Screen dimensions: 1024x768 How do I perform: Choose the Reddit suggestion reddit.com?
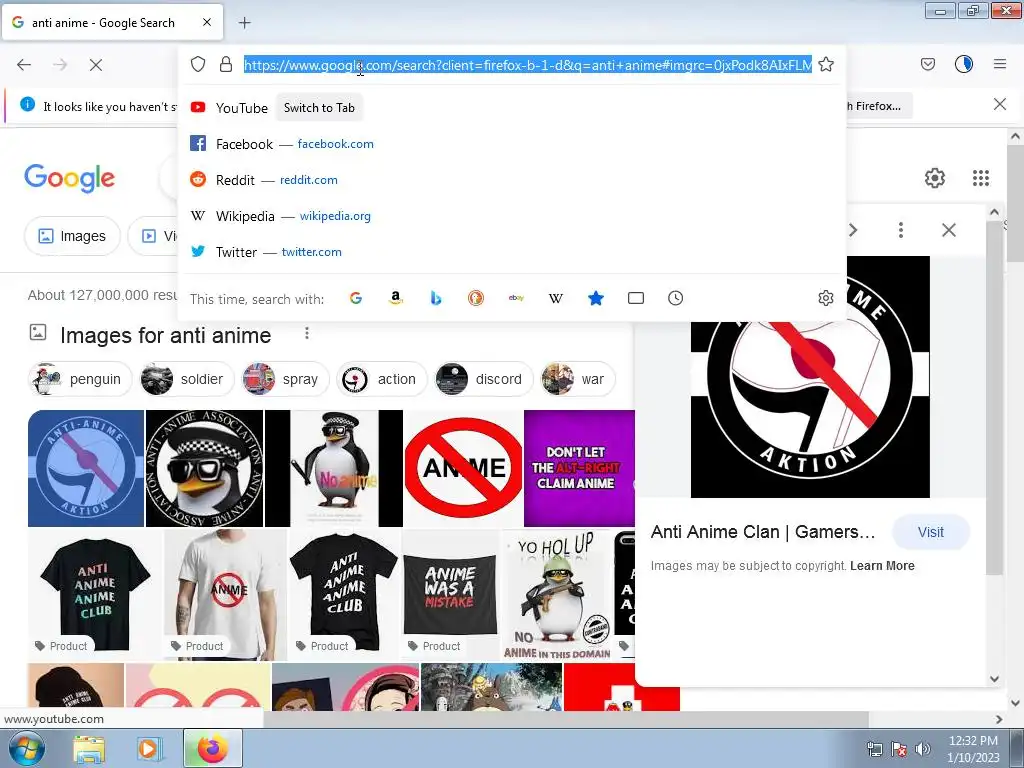(x=511, y=180)
